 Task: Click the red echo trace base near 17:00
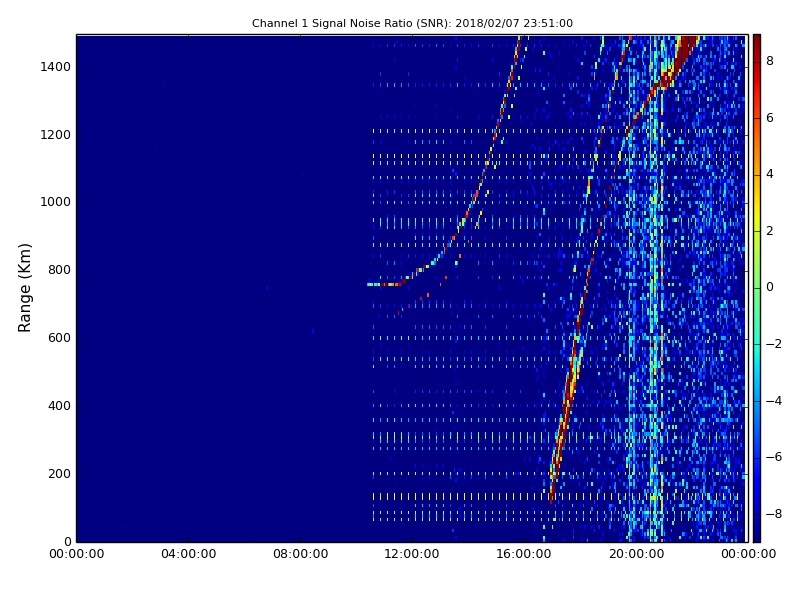[x=552, y=492]
